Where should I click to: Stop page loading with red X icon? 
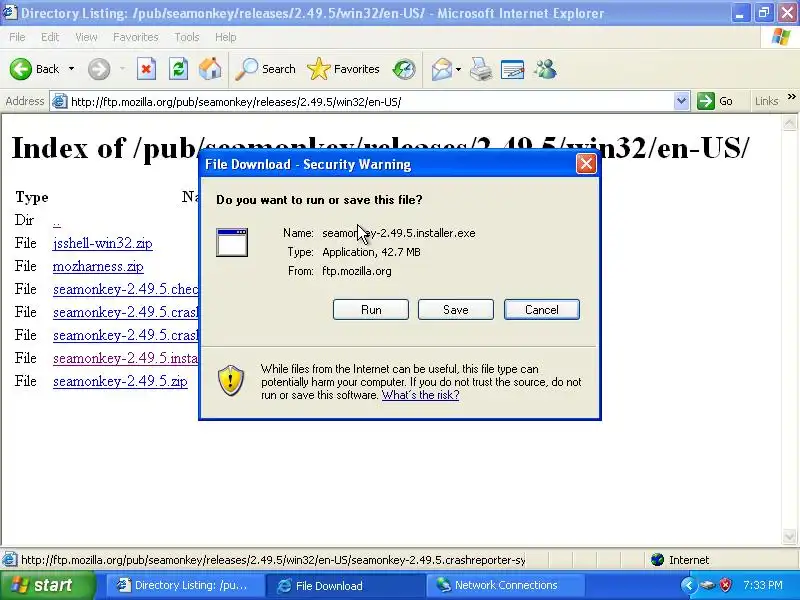point(146,69)
